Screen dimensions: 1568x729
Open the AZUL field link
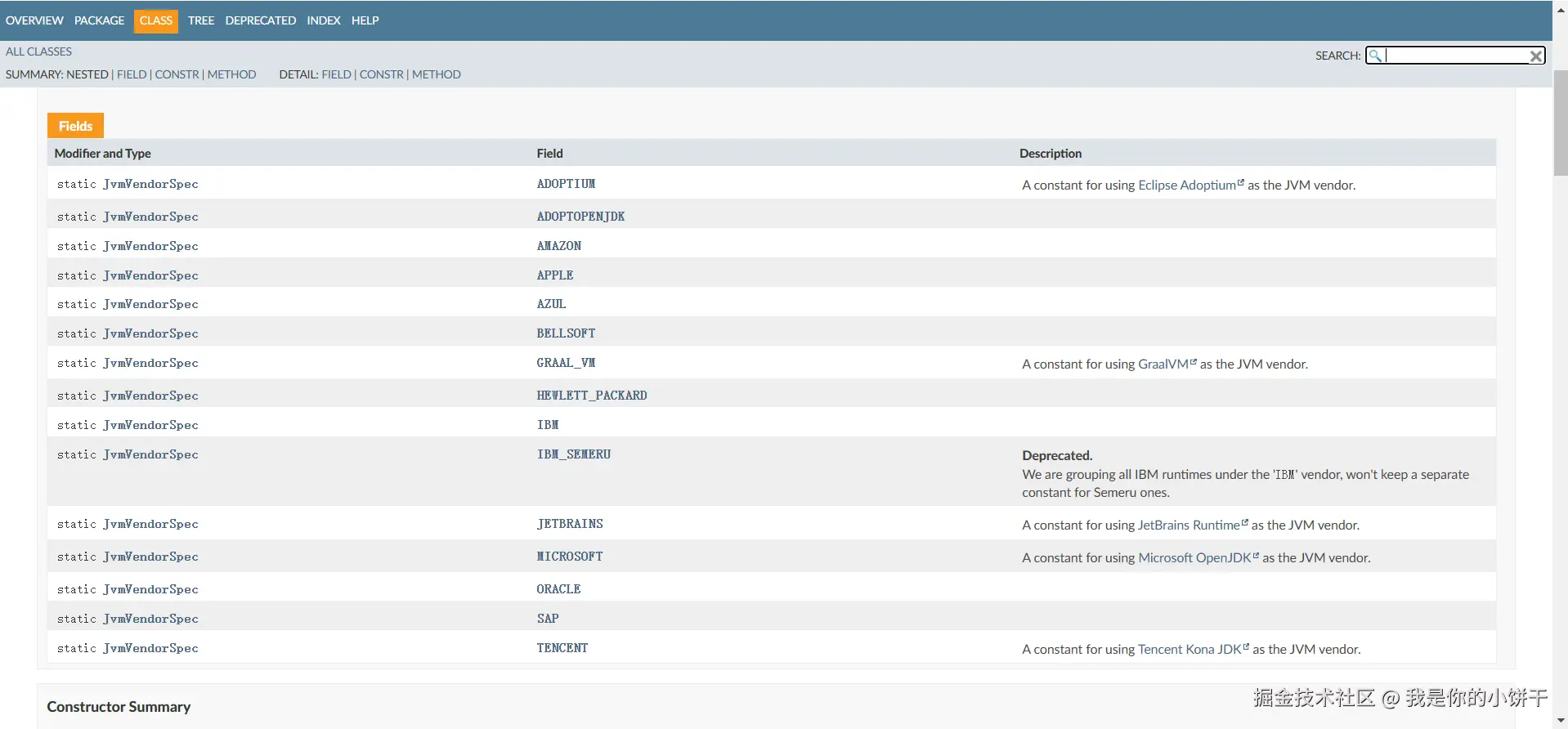tap(551, 304)
